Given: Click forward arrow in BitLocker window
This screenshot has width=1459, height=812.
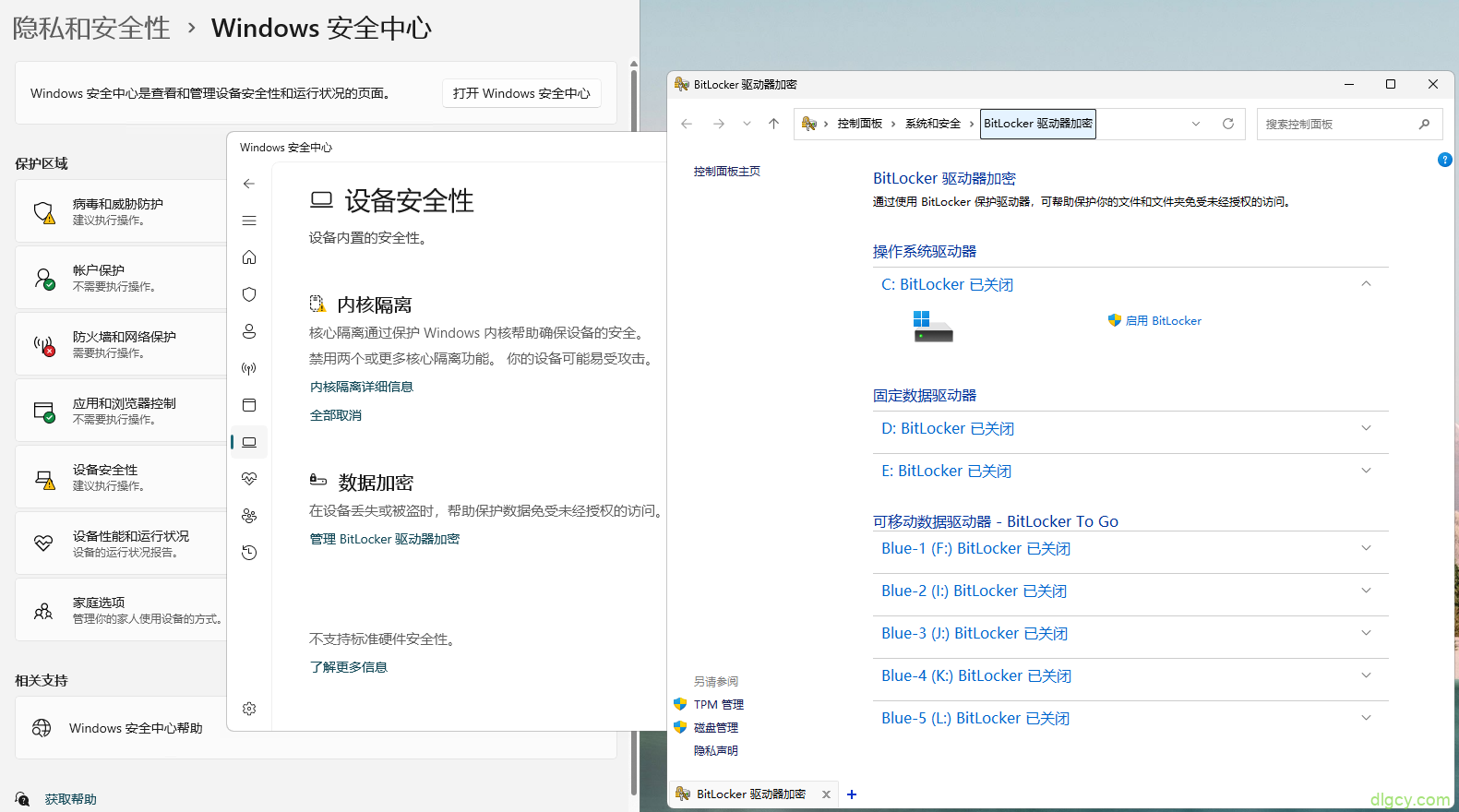Looking at the screenshot, I should [x=719, y=124].
